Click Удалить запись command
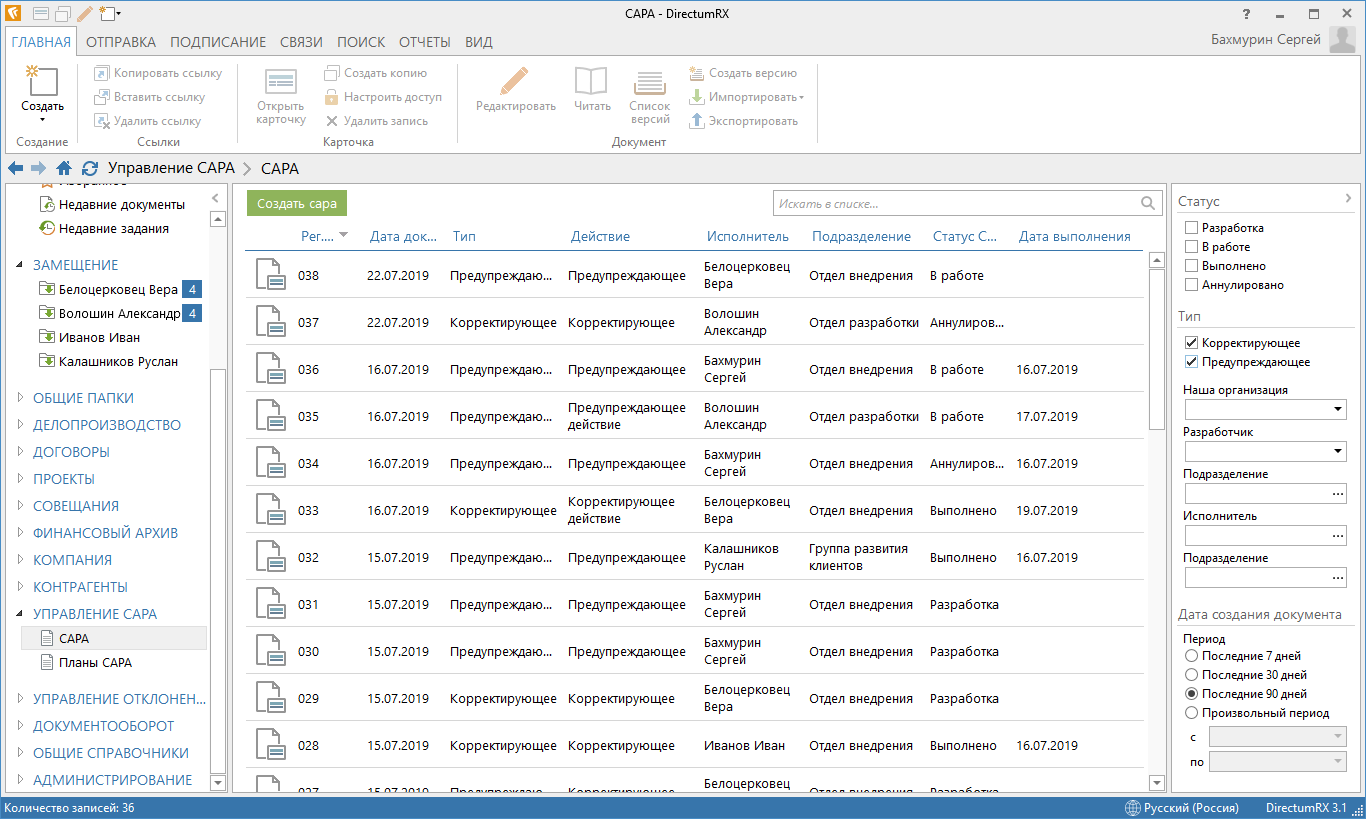Image resolution: width=1366 pixels, height=819 pixels. (376, 121)
